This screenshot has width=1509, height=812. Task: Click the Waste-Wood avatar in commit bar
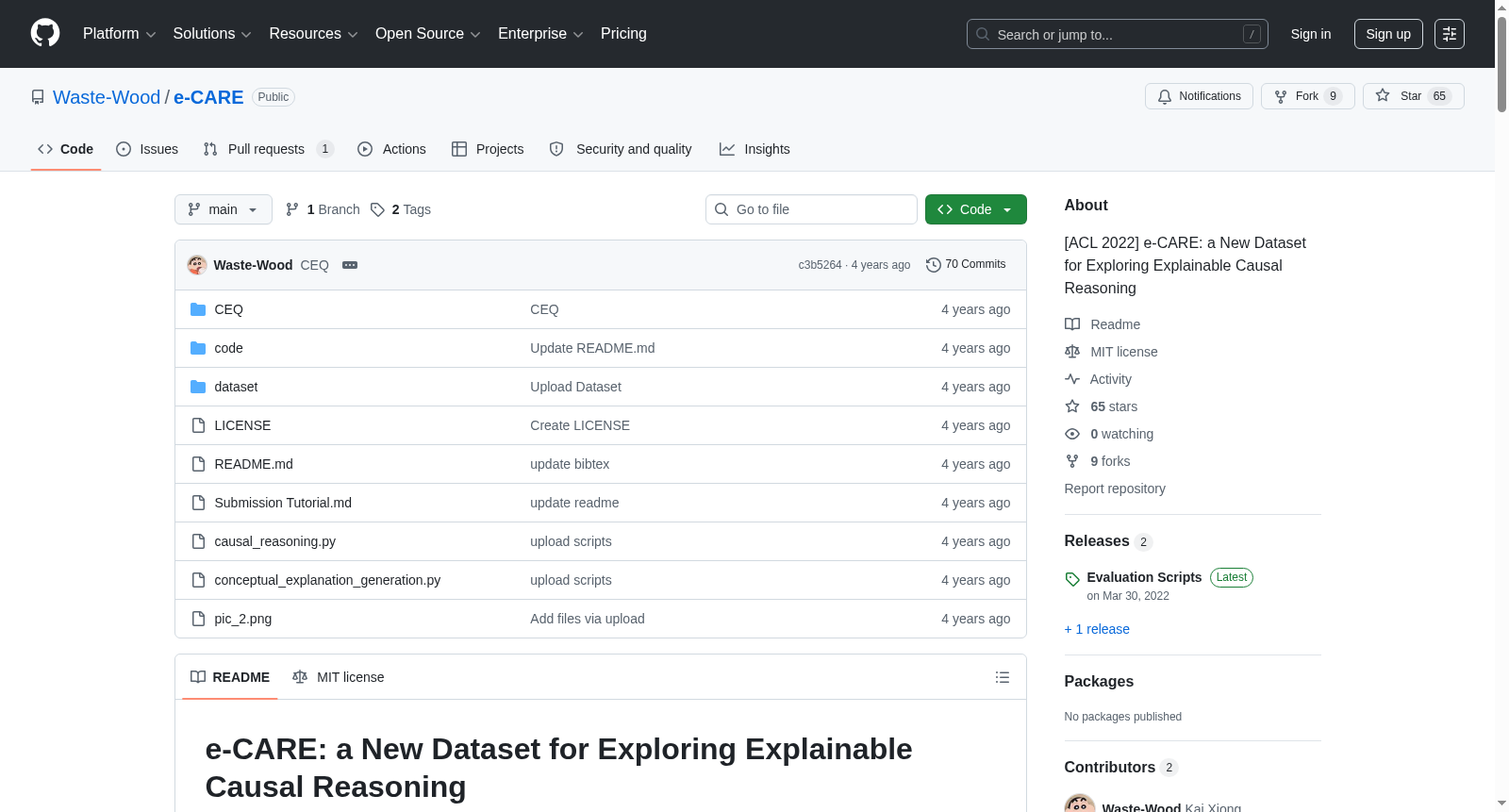[197, 265]
